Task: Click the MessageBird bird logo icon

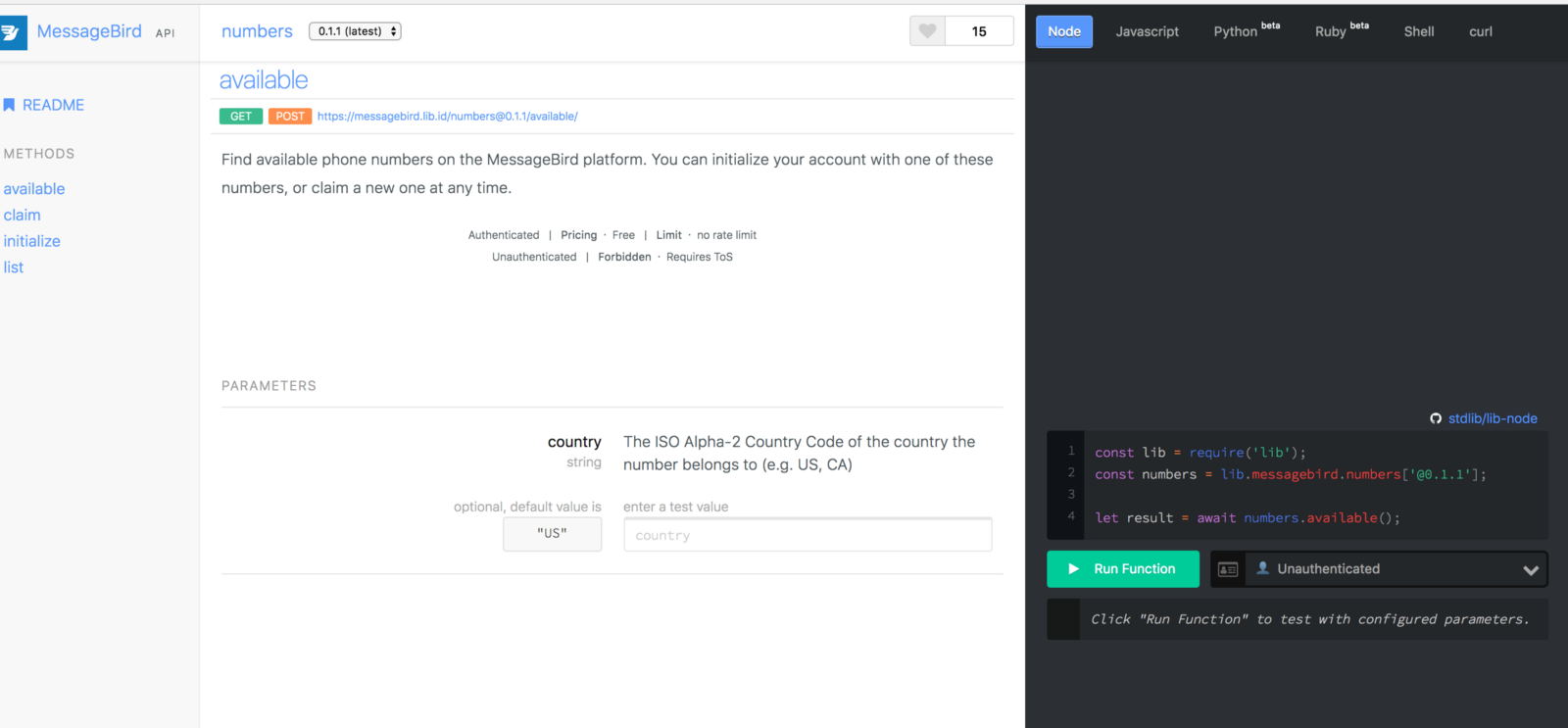Action: click(12, 32)
